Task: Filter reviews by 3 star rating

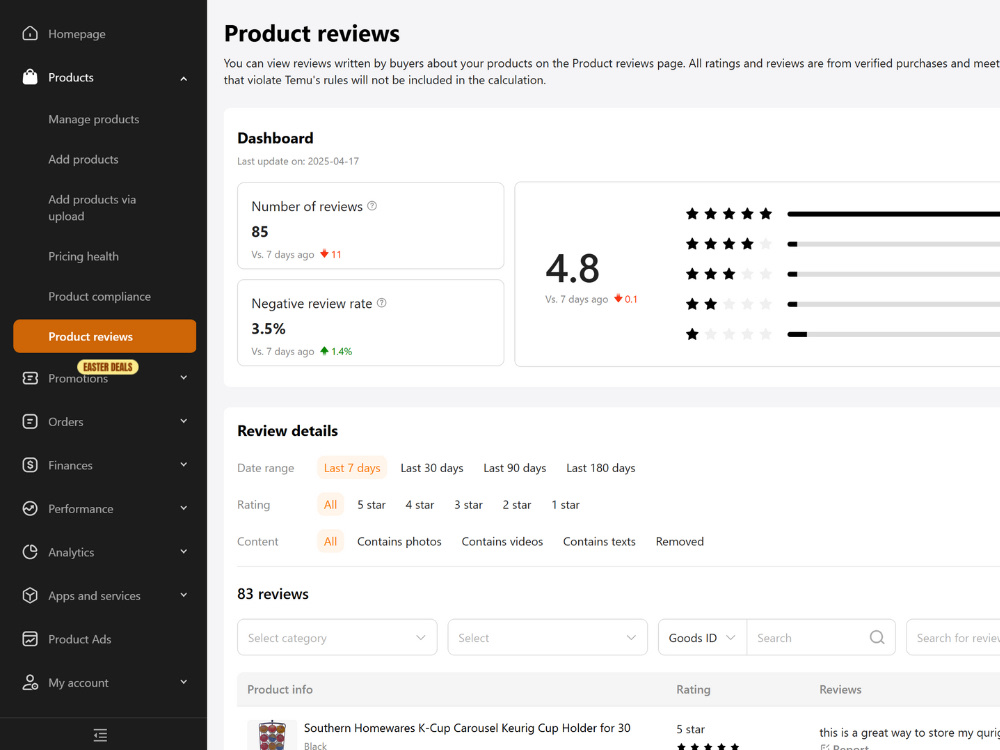Action: (468, 504)
